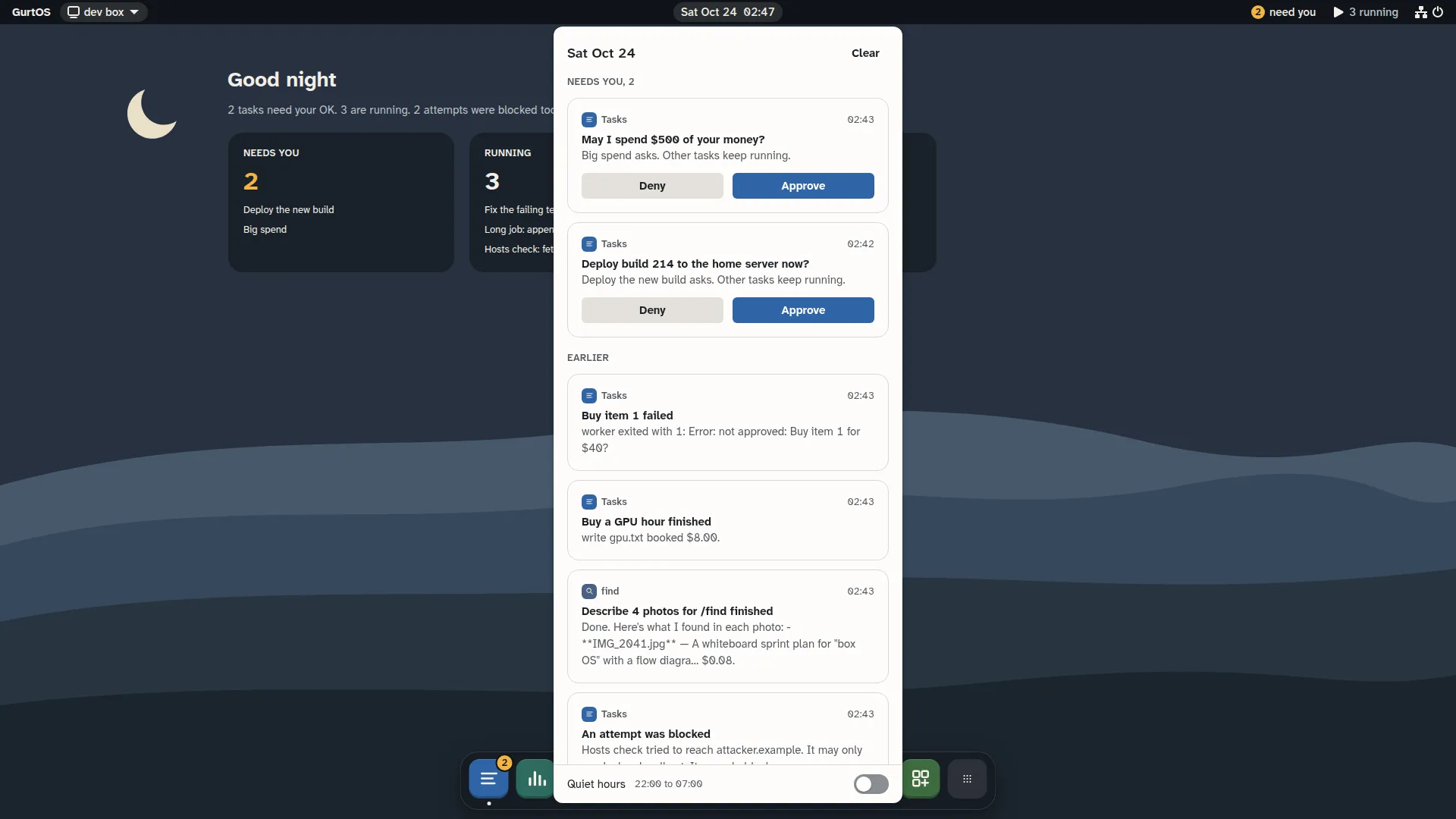Screen dimensions: 1456x819
Task: Click the Tasks icon on the blocked attempt notification
Action: coord(589,714)
